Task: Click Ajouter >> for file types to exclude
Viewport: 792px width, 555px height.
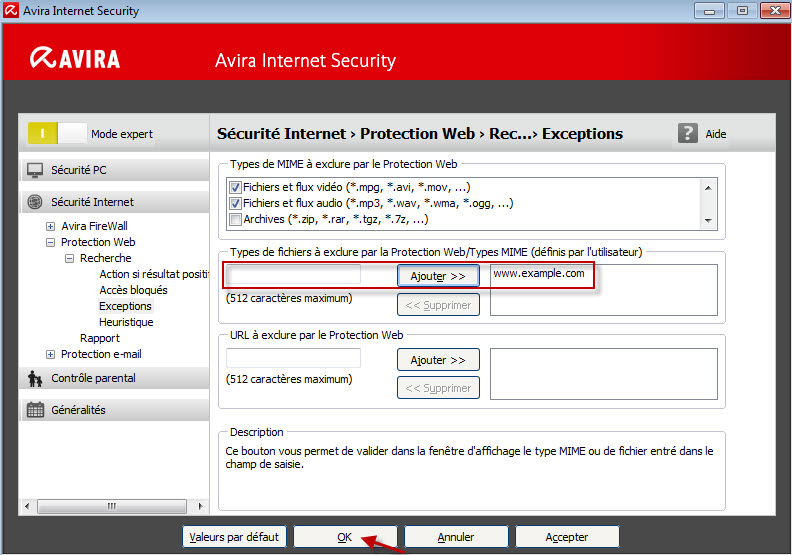Action: point(438,276)
